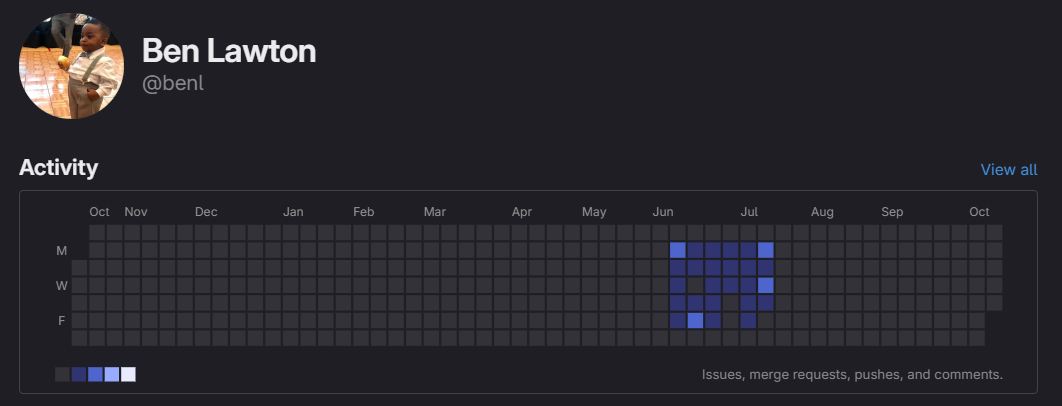Click the Activity section heading
Viewport: 1062px width, 406px height.
coord(58,168)
